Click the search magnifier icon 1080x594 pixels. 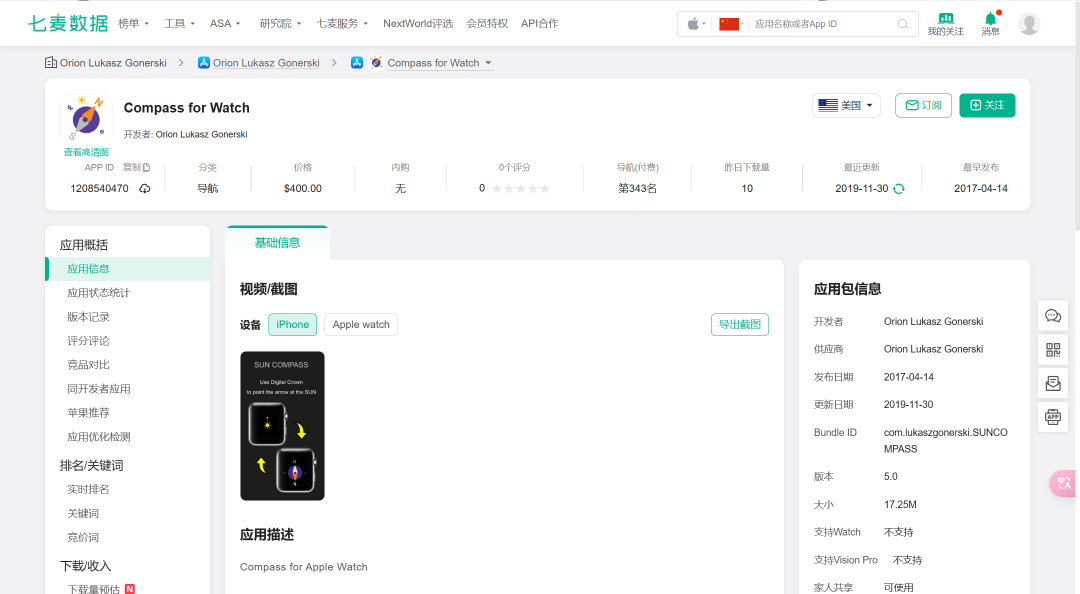click(x=903, y=24)
